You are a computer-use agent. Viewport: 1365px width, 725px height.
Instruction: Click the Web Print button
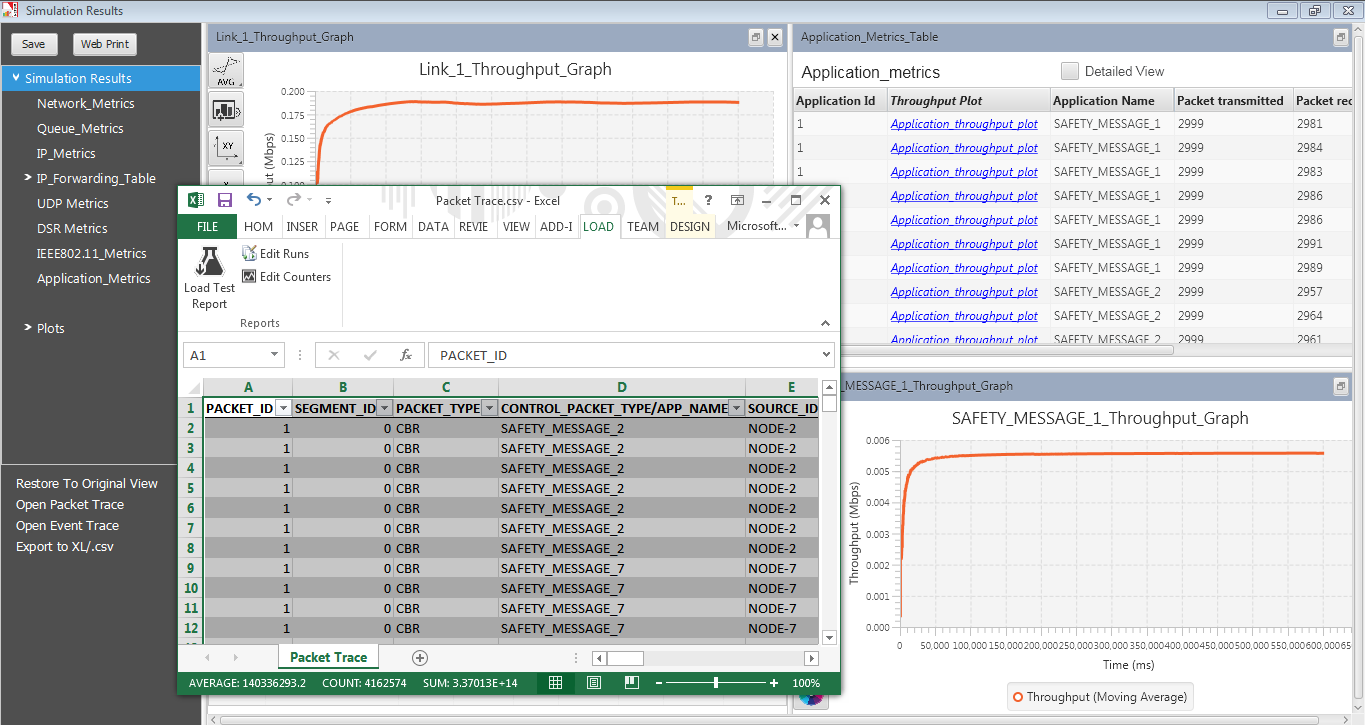[105, 44]
